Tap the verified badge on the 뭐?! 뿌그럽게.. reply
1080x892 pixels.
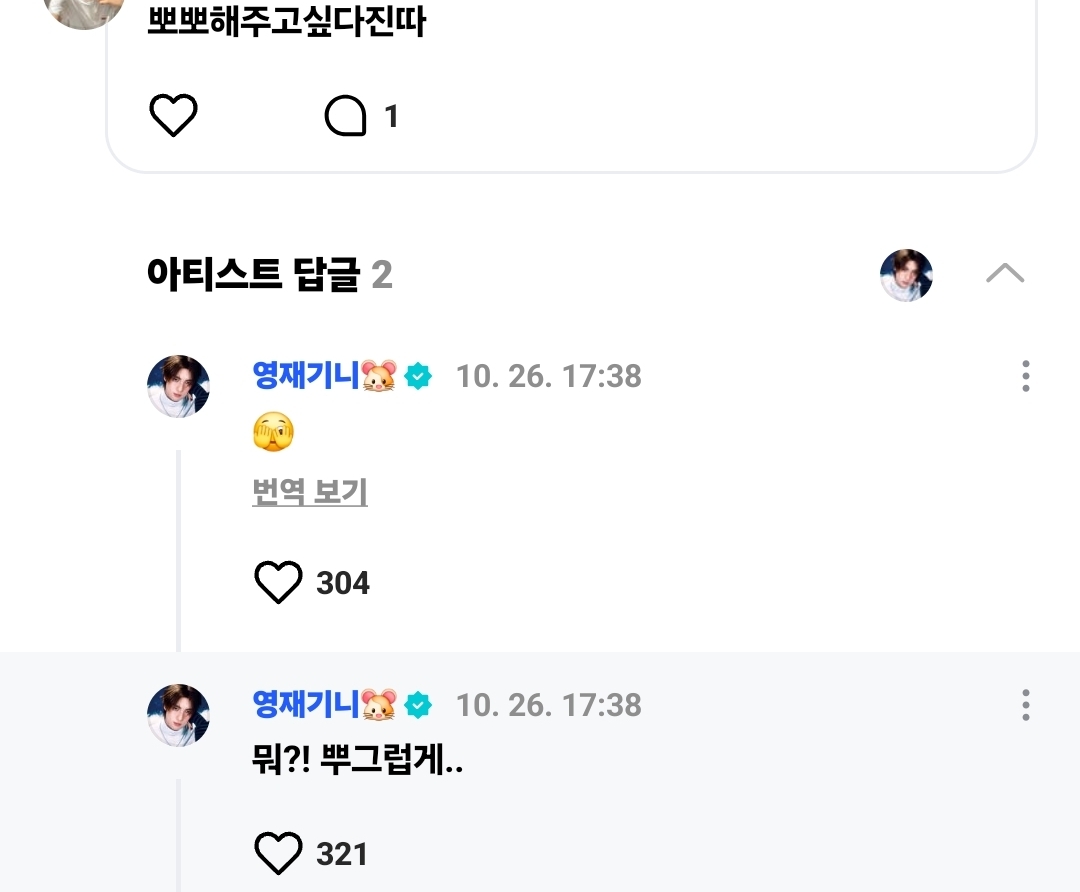(418, 706)
